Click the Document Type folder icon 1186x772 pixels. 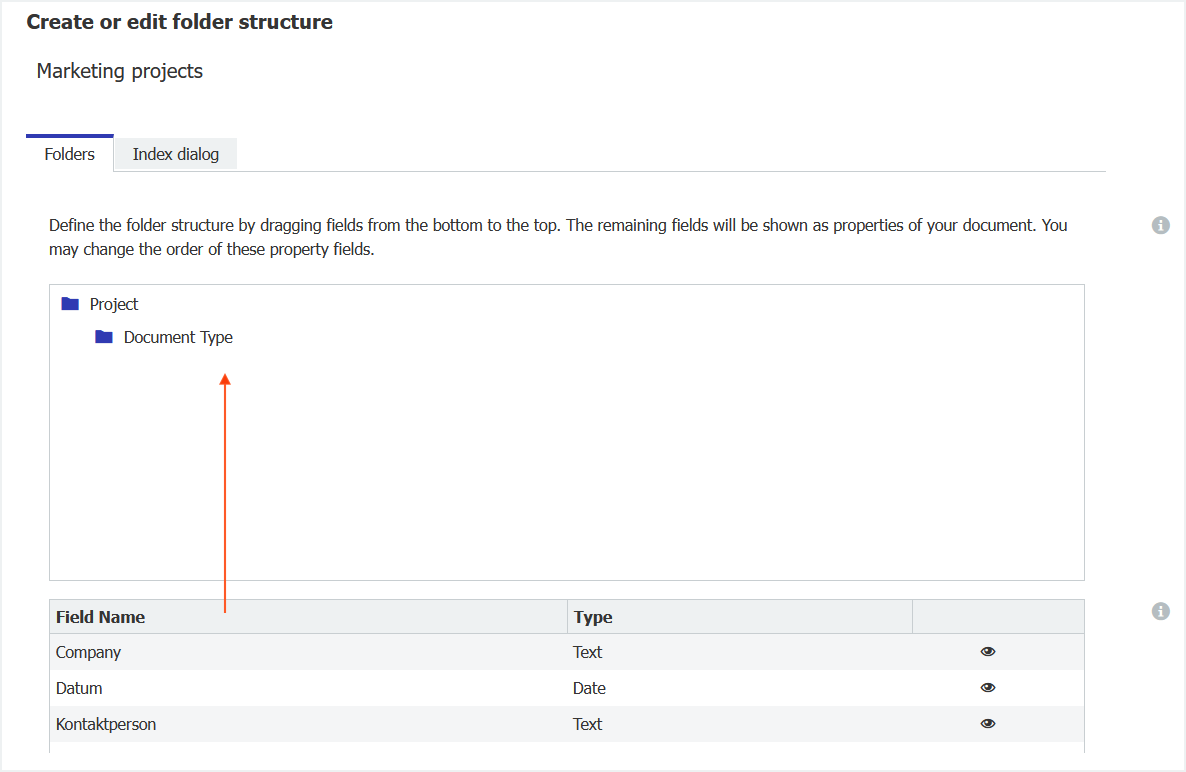tap(104, 338)
